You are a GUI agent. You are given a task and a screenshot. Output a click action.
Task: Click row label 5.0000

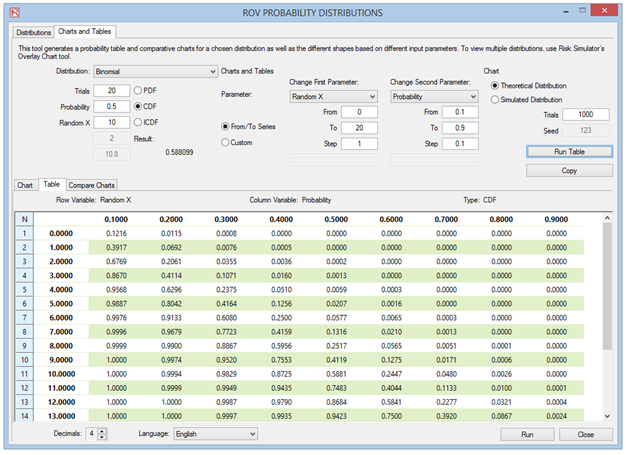(62, 303)
